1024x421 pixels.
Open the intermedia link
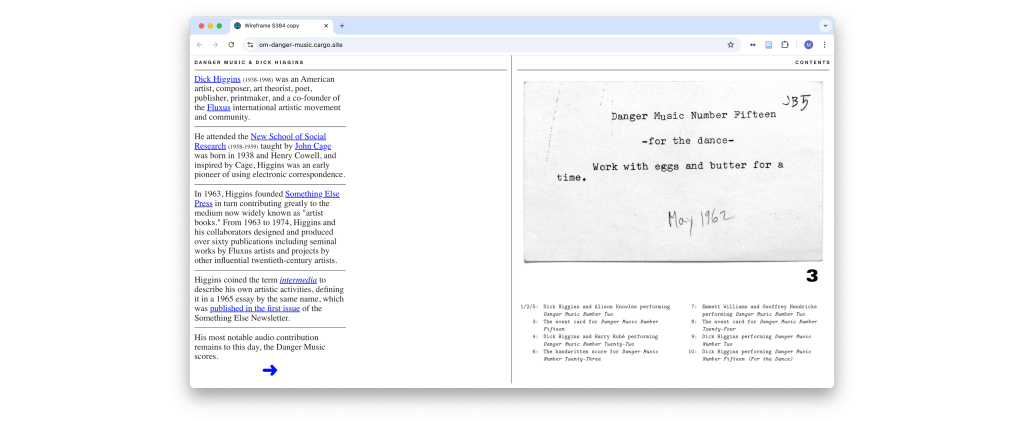tap(298, 280)
